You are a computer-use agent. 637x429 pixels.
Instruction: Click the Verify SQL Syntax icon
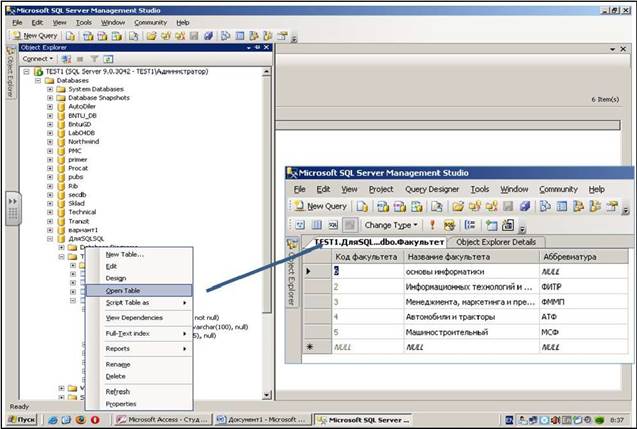(449, 225)
